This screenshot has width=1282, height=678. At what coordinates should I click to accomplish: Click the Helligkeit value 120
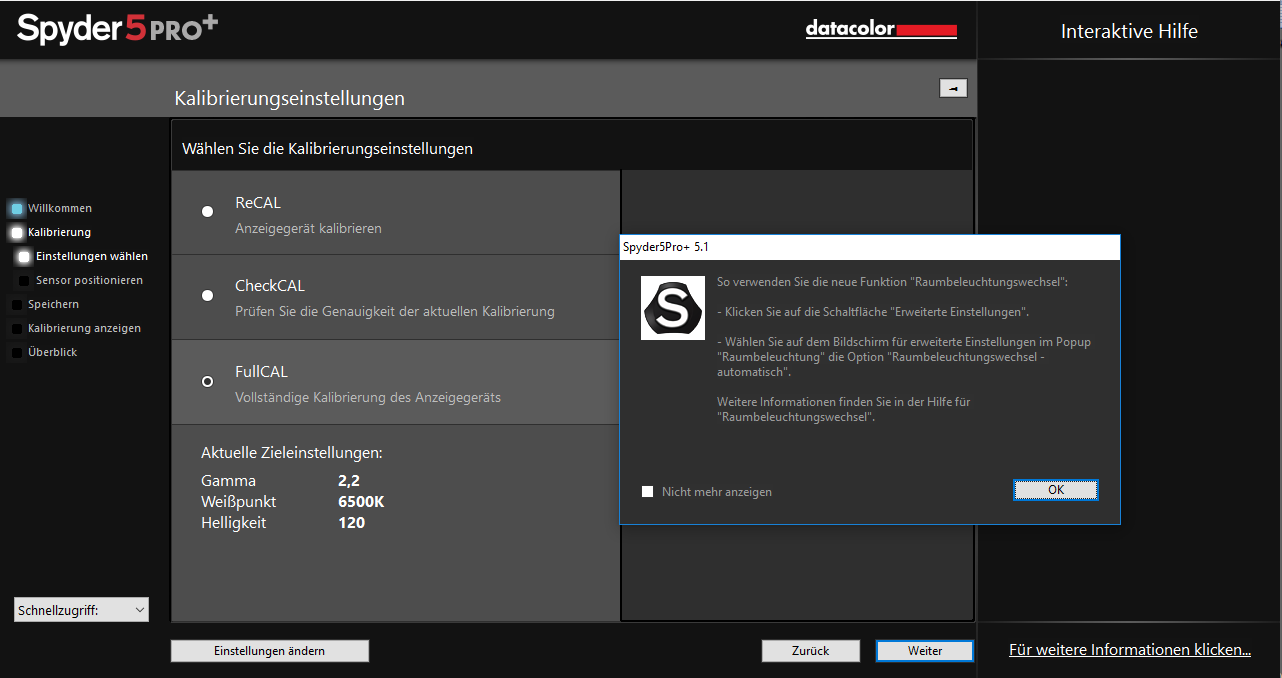click(351, 523)
